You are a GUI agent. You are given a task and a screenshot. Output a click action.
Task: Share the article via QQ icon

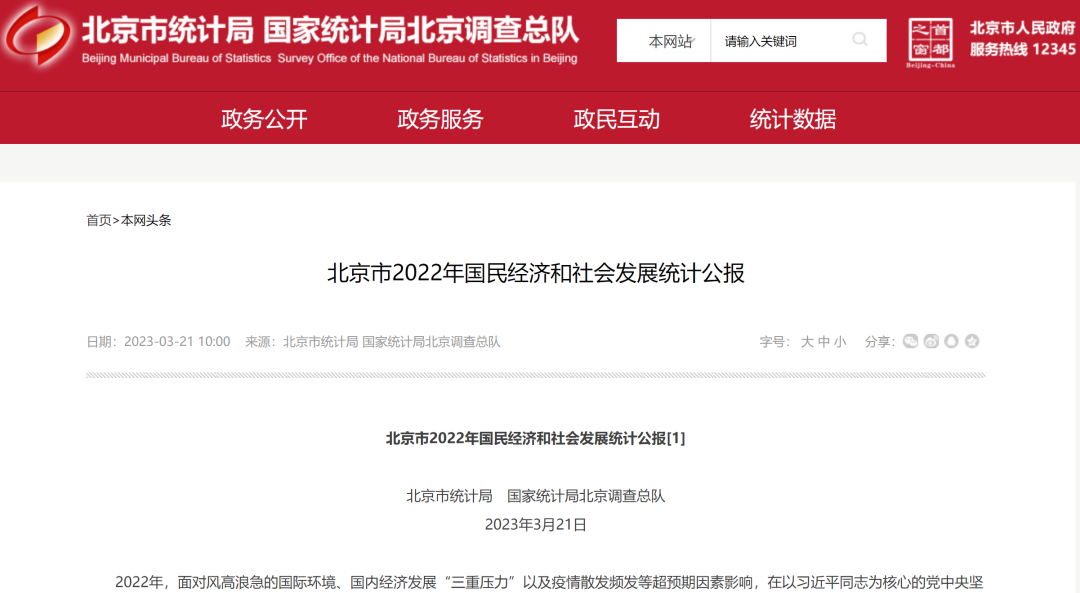(951, 342)
